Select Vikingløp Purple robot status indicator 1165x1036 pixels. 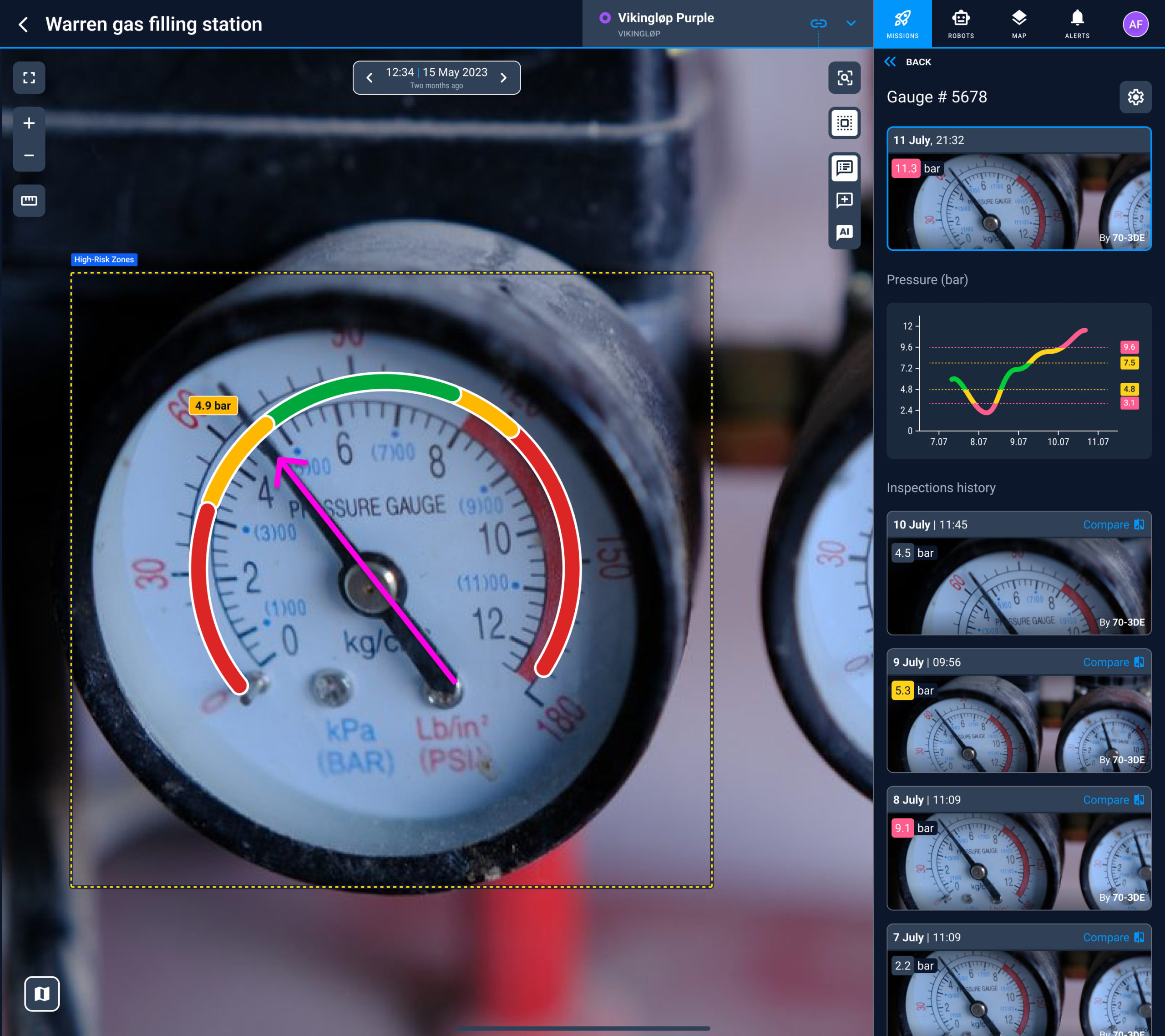click(605, 18)
